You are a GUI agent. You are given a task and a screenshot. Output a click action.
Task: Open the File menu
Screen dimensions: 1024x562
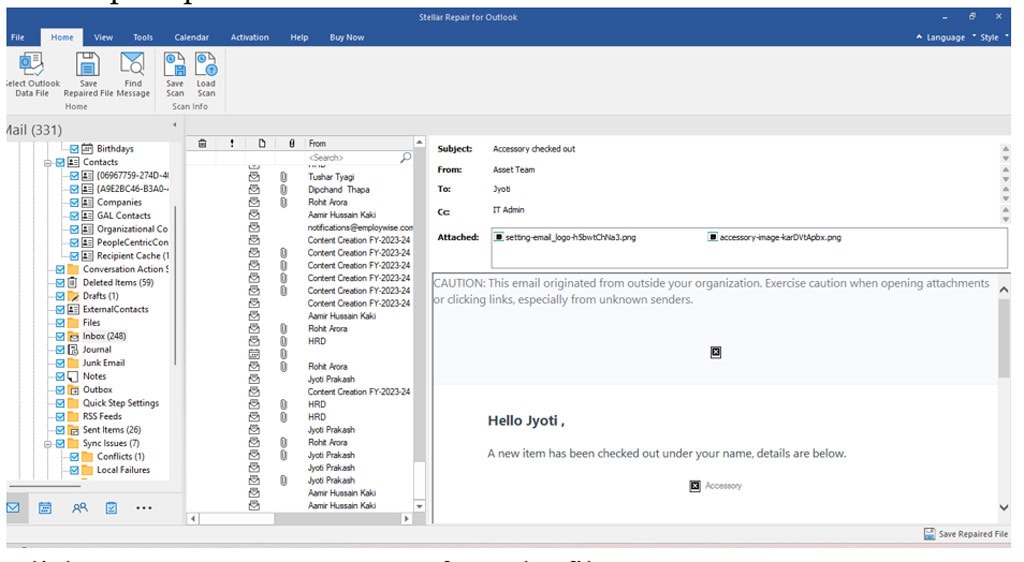(18, 37)
